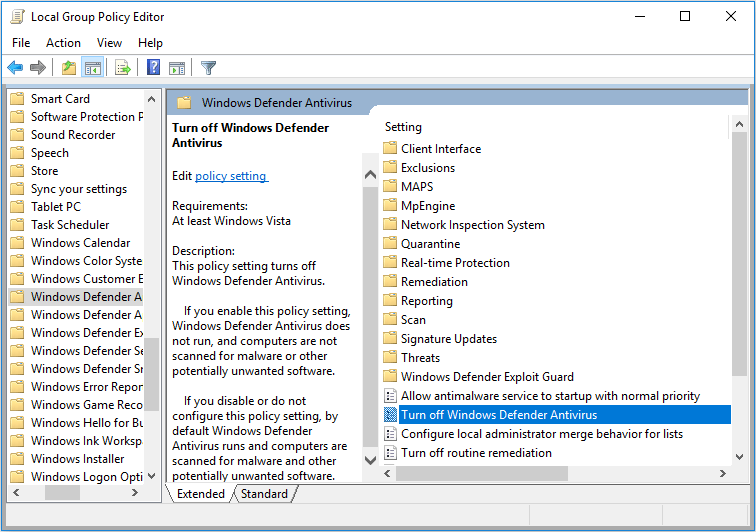Click the blue Help question mark icon

153,68
